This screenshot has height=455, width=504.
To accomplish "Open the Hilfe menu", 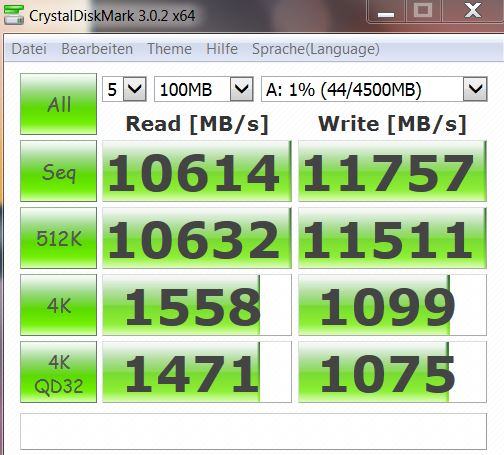I will pyautogui.click(x=222, y=49).
